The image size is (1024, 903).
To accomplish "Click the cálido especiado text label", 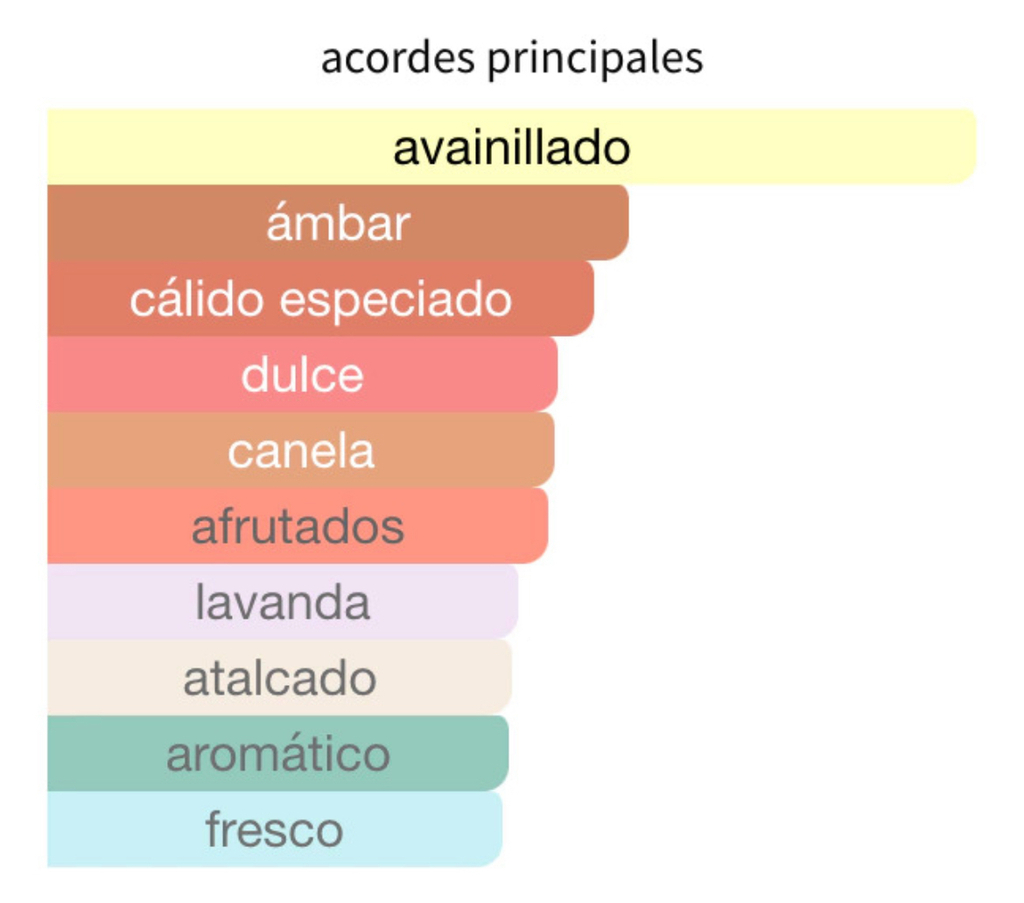I will click(321, 300).
